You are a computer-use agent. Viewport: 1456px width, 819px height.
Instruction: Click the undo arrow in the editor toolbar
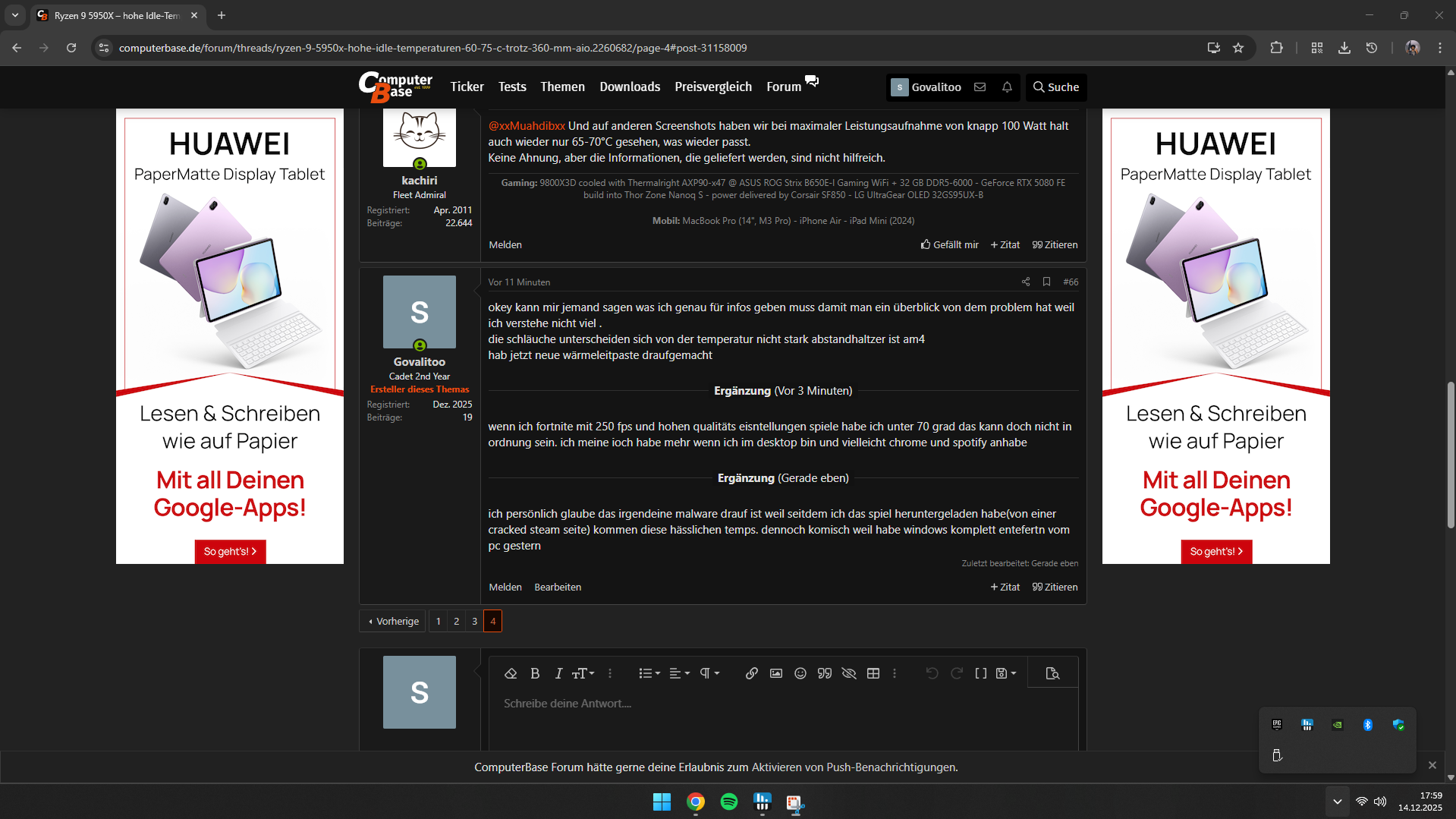tap(932, 673)
